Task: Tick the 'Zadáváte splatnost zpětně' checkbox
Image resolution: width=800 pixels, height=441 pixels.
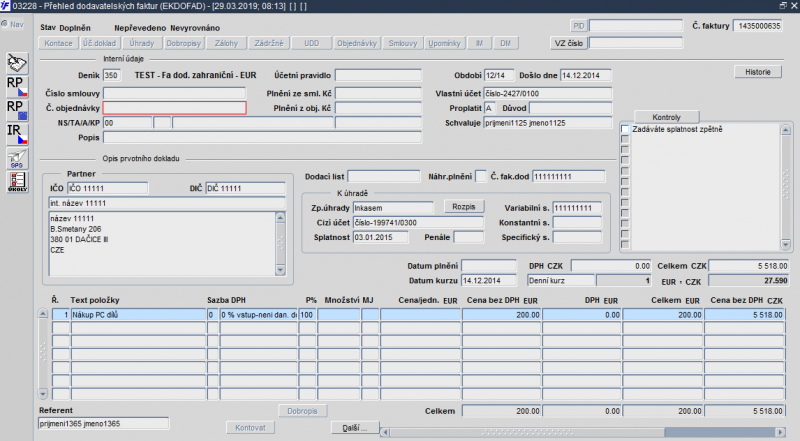Action: coord(625,129)
